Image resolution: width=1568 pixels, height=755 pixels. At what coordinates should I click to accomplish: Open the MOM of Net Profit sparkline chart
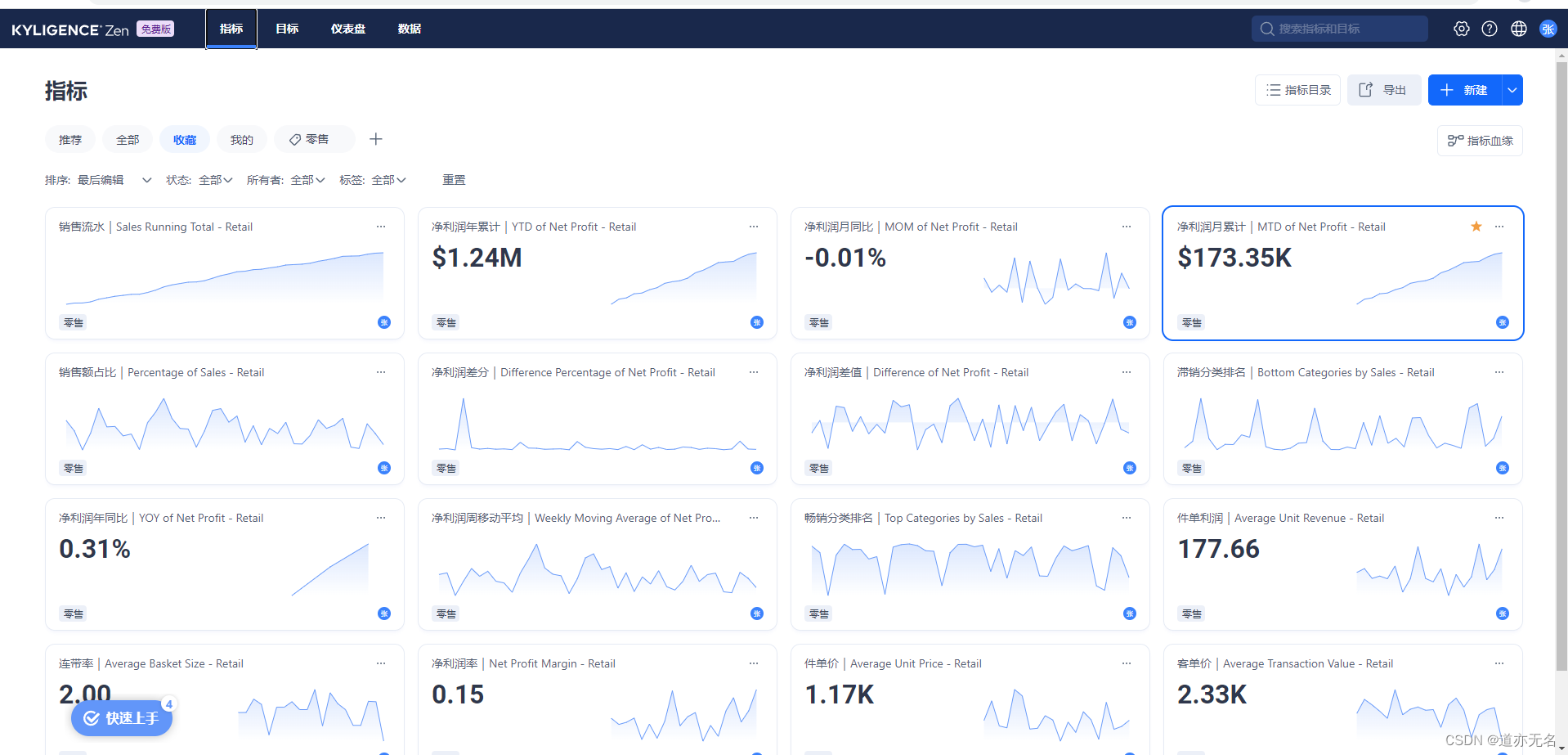[1057, 278]
